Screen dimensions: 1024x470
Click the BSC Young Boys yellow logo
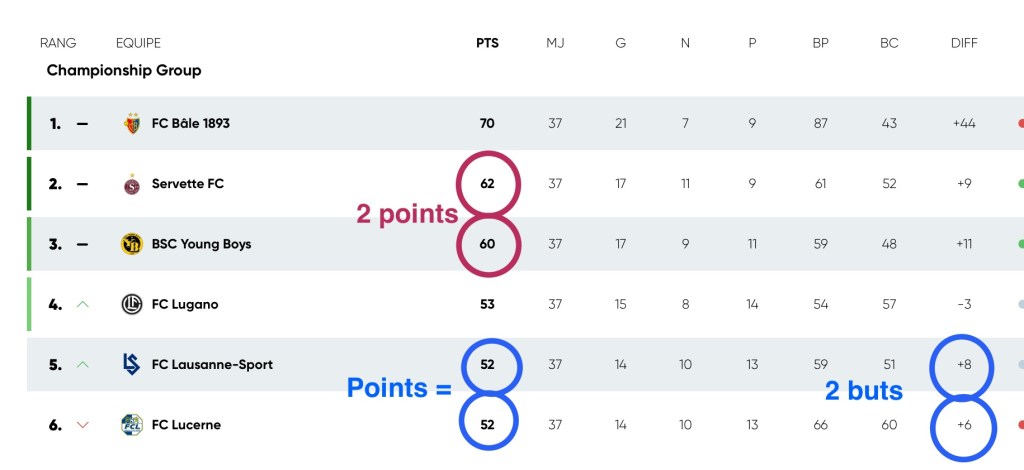coord(132,244)
